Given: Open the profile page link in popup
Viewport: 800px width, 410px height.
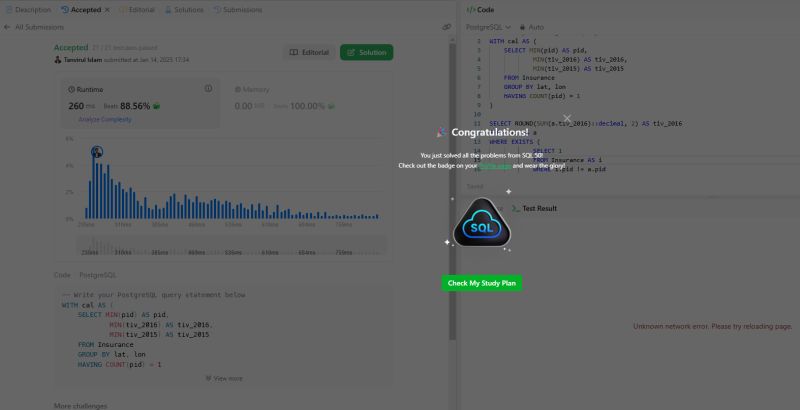Looking at the screenshot, I should coord(495,166).
